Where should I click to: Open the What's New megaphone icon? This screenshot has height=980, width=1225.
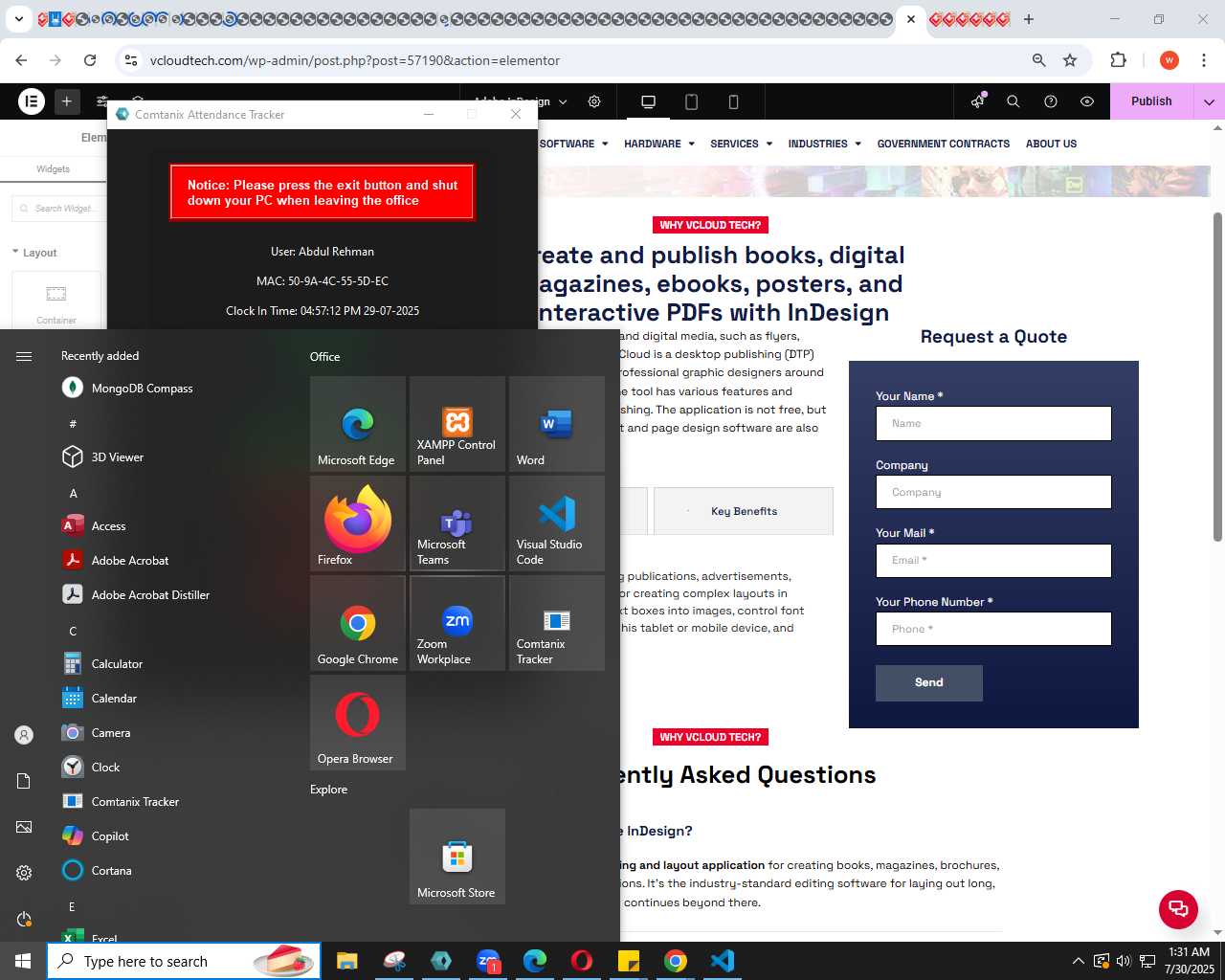(977, 101)
